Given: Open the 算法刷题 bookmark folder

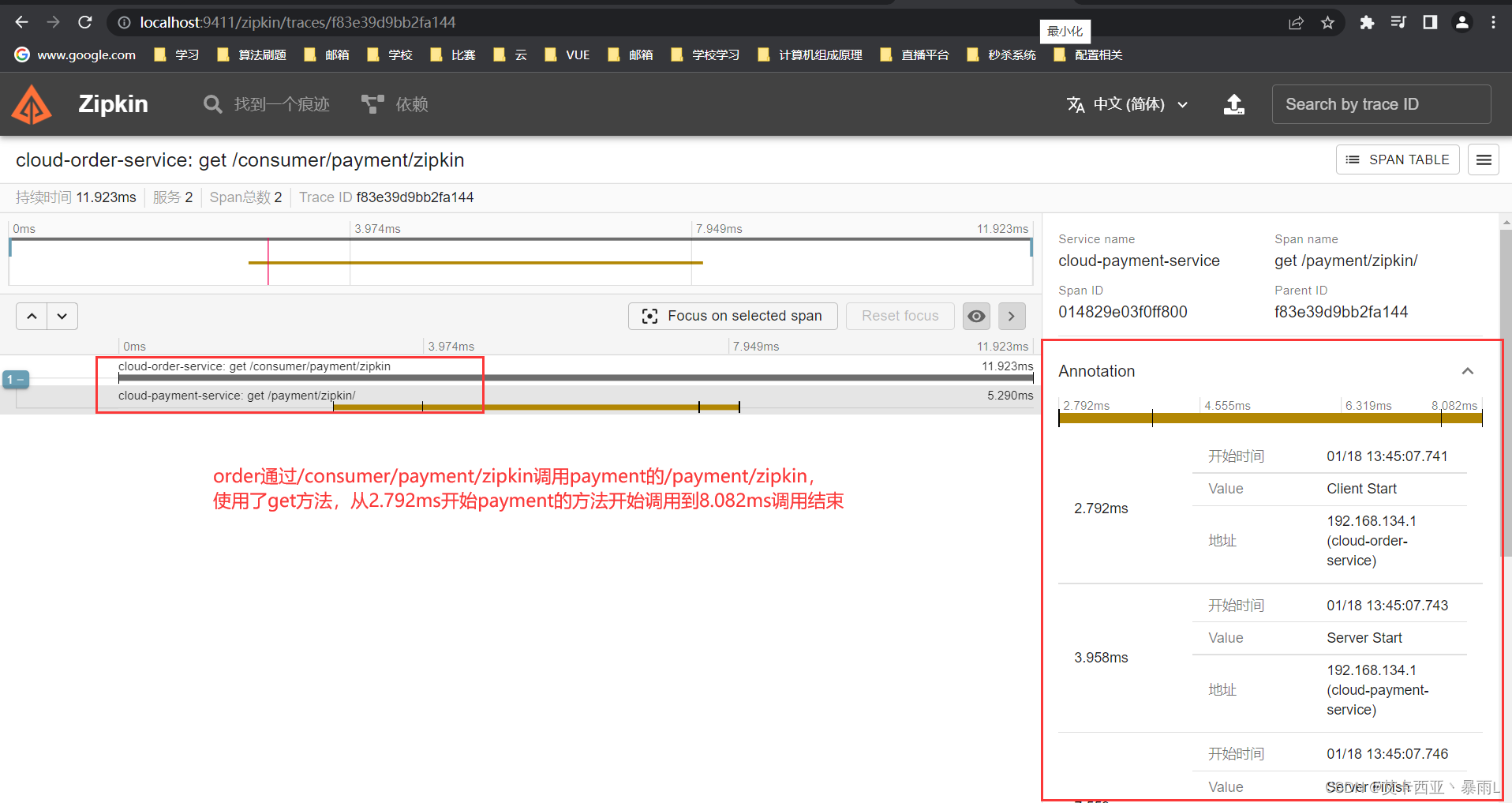Looking at the screenshot, I should coord(252,54).
